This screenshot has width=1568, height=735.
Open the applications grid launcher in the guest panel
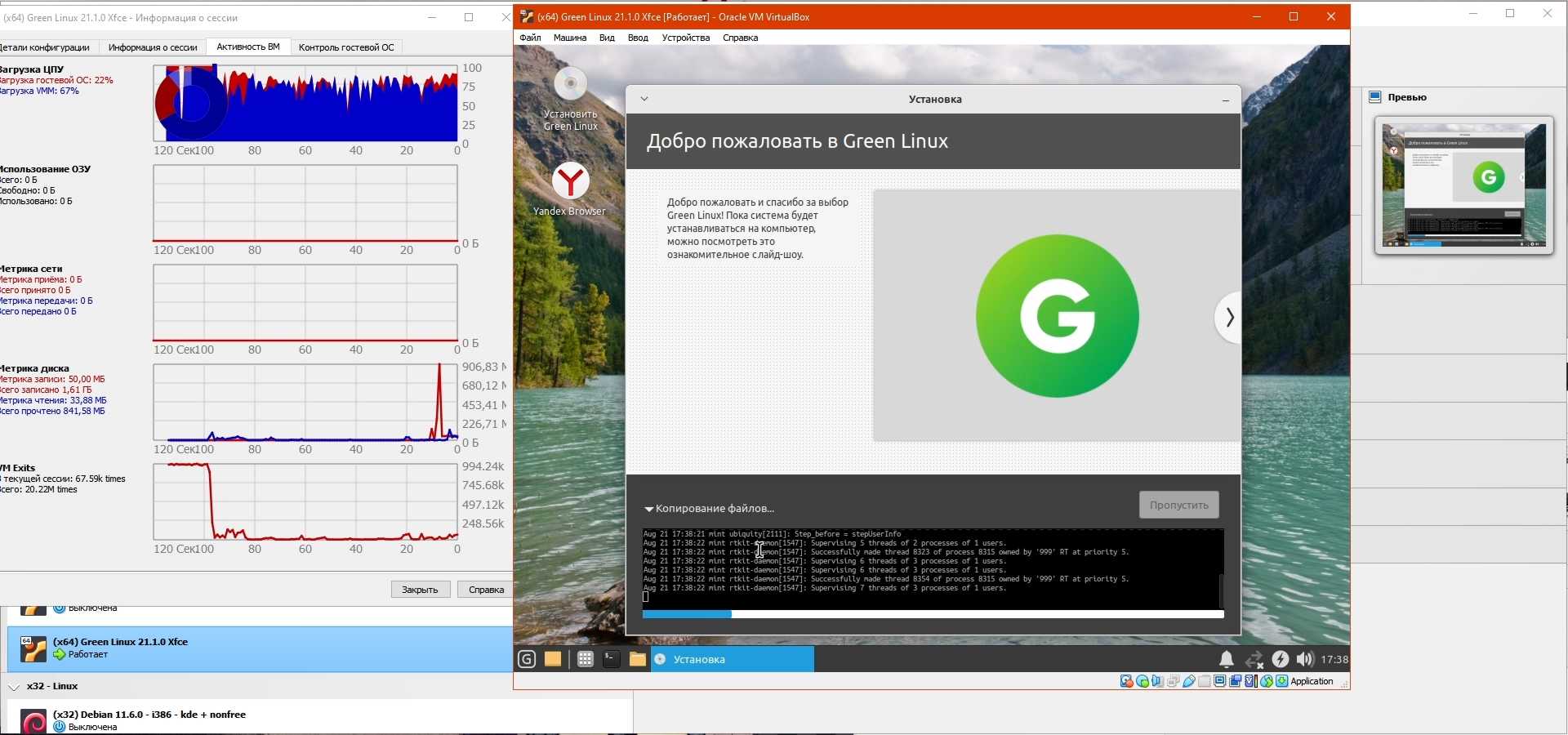pyautogui.click(x=586, y=659)
